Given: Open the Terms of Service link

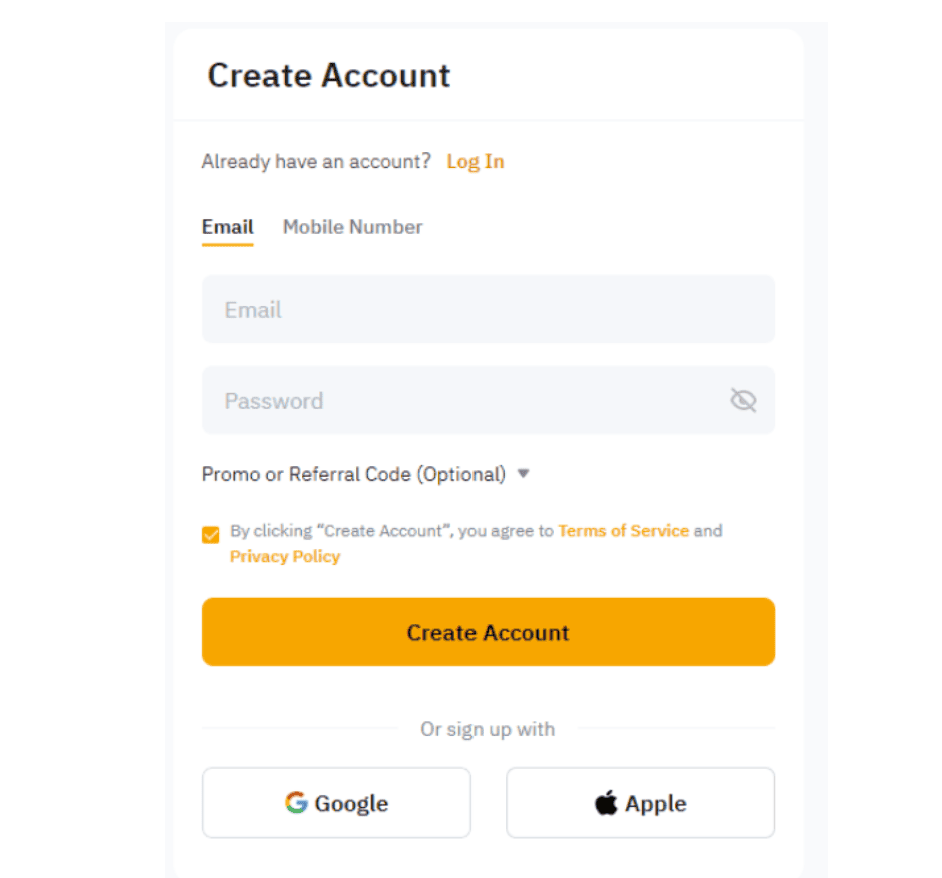Looking at the screenshot, I should 623,531.
